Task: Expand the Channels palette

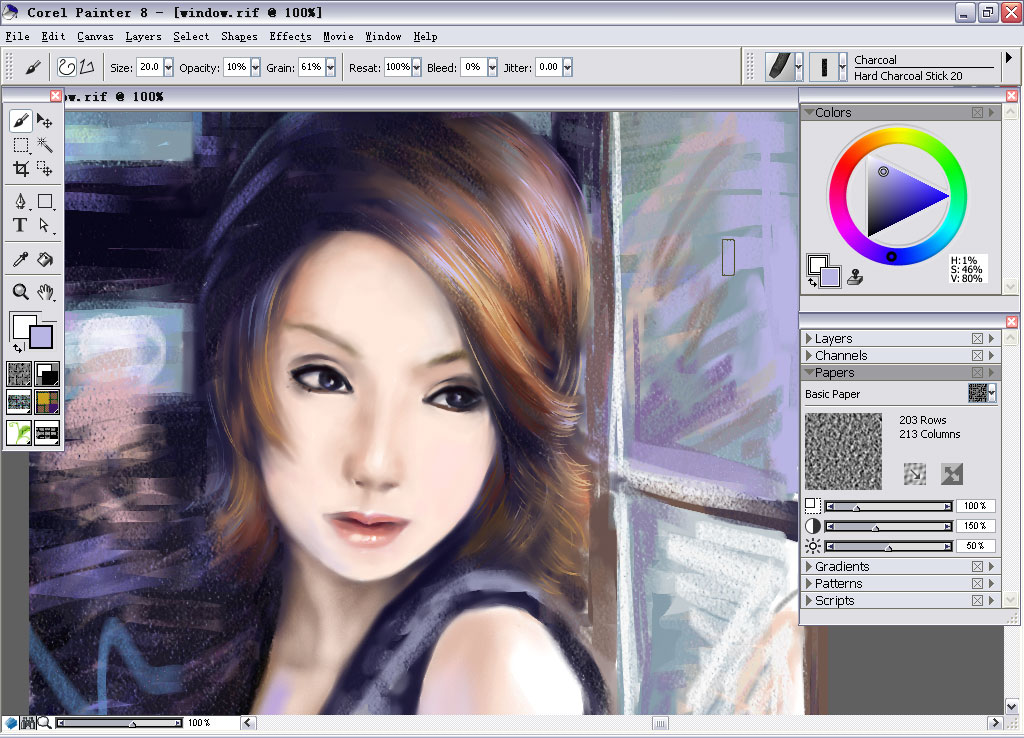Action: pos(808,355)
